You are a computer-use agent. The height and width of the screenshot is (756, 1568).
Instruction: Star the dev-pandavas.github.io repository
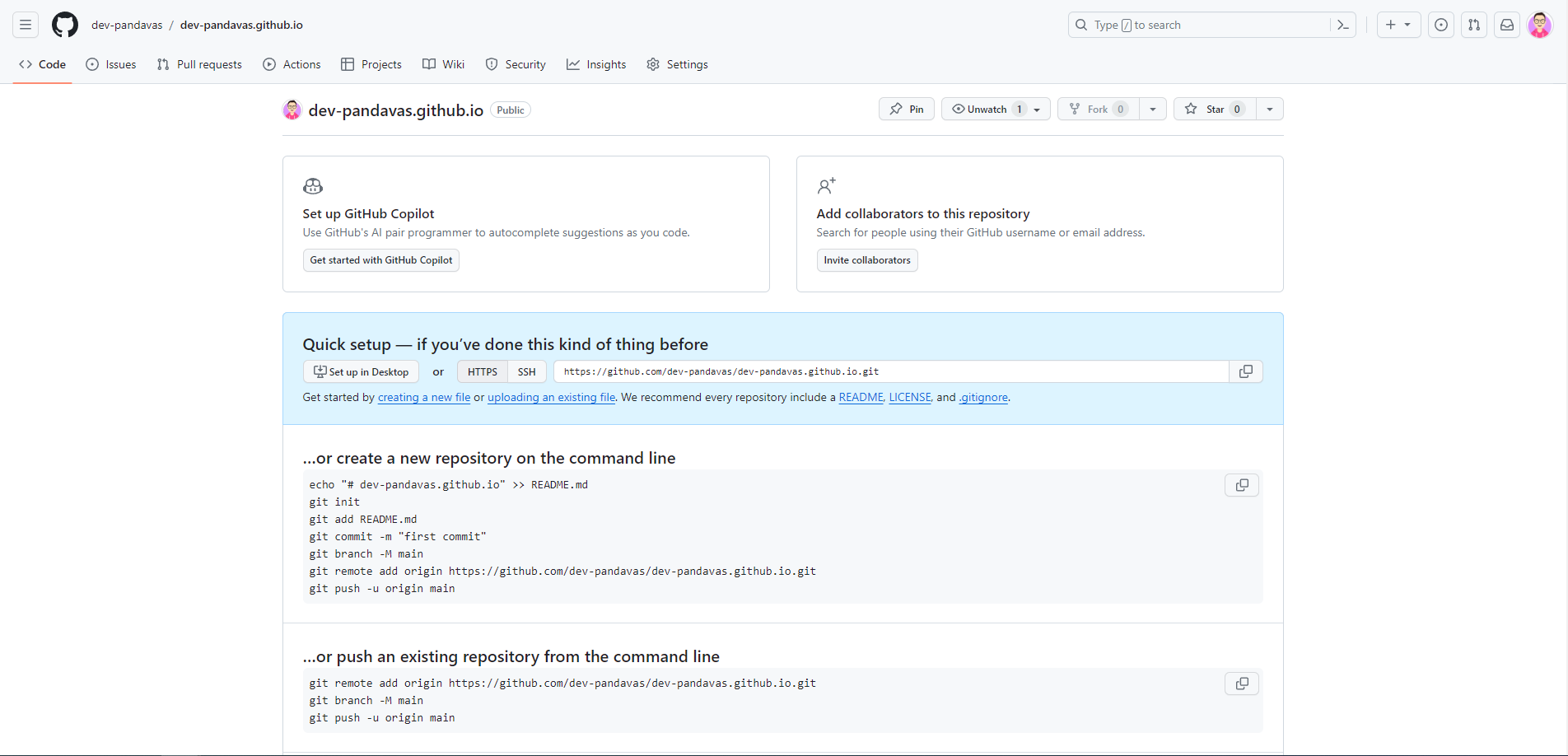tap(1212, 109)
